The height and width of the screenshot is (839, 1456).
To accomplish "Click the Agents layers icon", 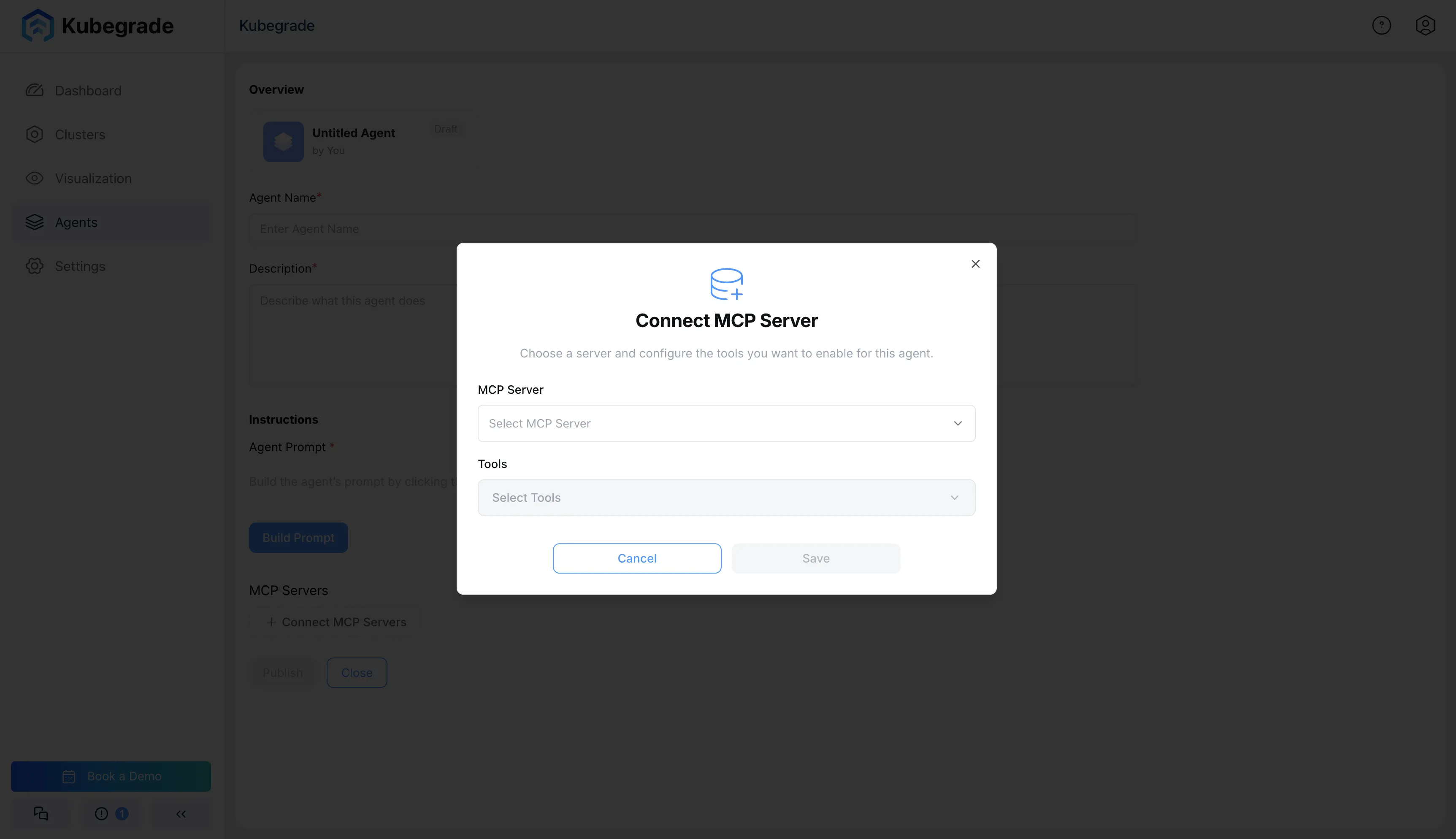I will pos(35,222).
